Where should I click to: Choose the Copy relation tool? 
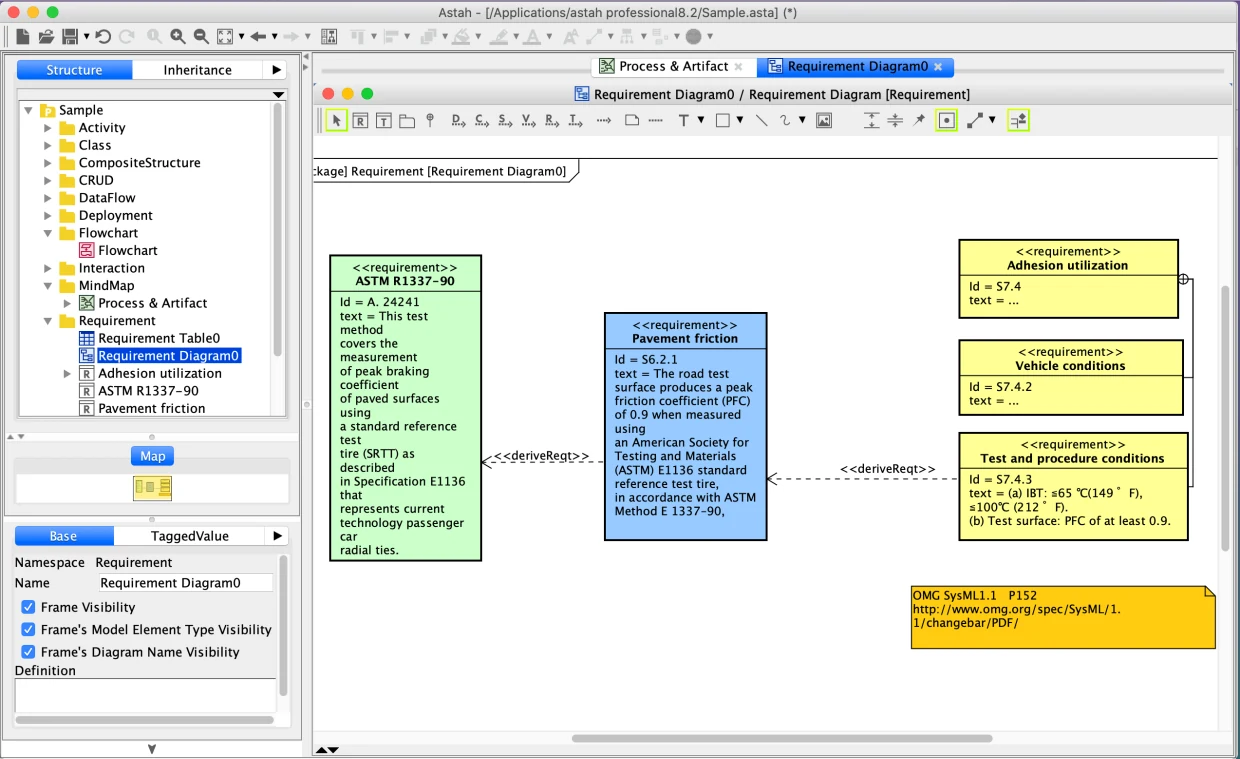pos(482,121)
